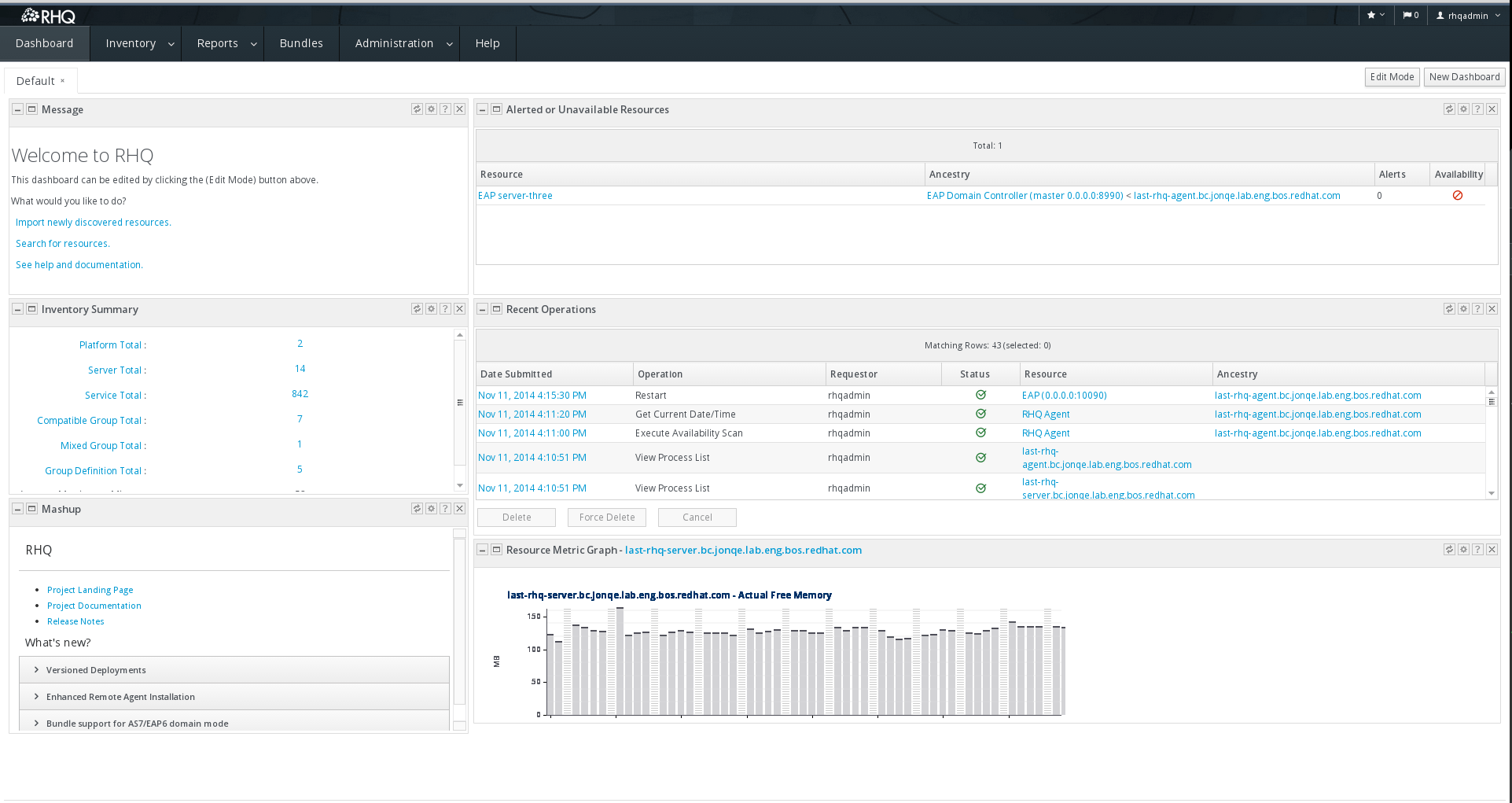Viewport: 1512px width, 803px height.
Task: Refresh the Resource Metric Graph portlet
Action: click(x=1449, y=550)
